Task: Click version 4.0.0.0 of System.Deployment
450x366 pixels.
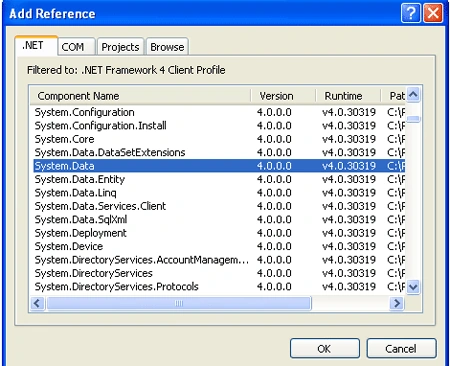Action: (x=274, y=233)
